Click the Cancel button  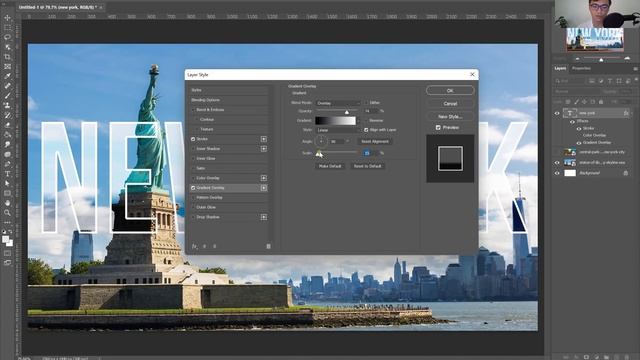[x=450, y=104]
